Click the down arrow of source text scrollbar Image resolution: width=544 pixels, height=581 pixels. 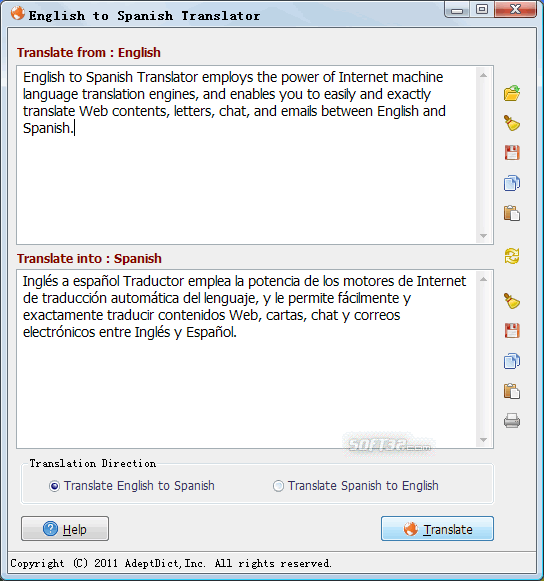tap(483, 236)
